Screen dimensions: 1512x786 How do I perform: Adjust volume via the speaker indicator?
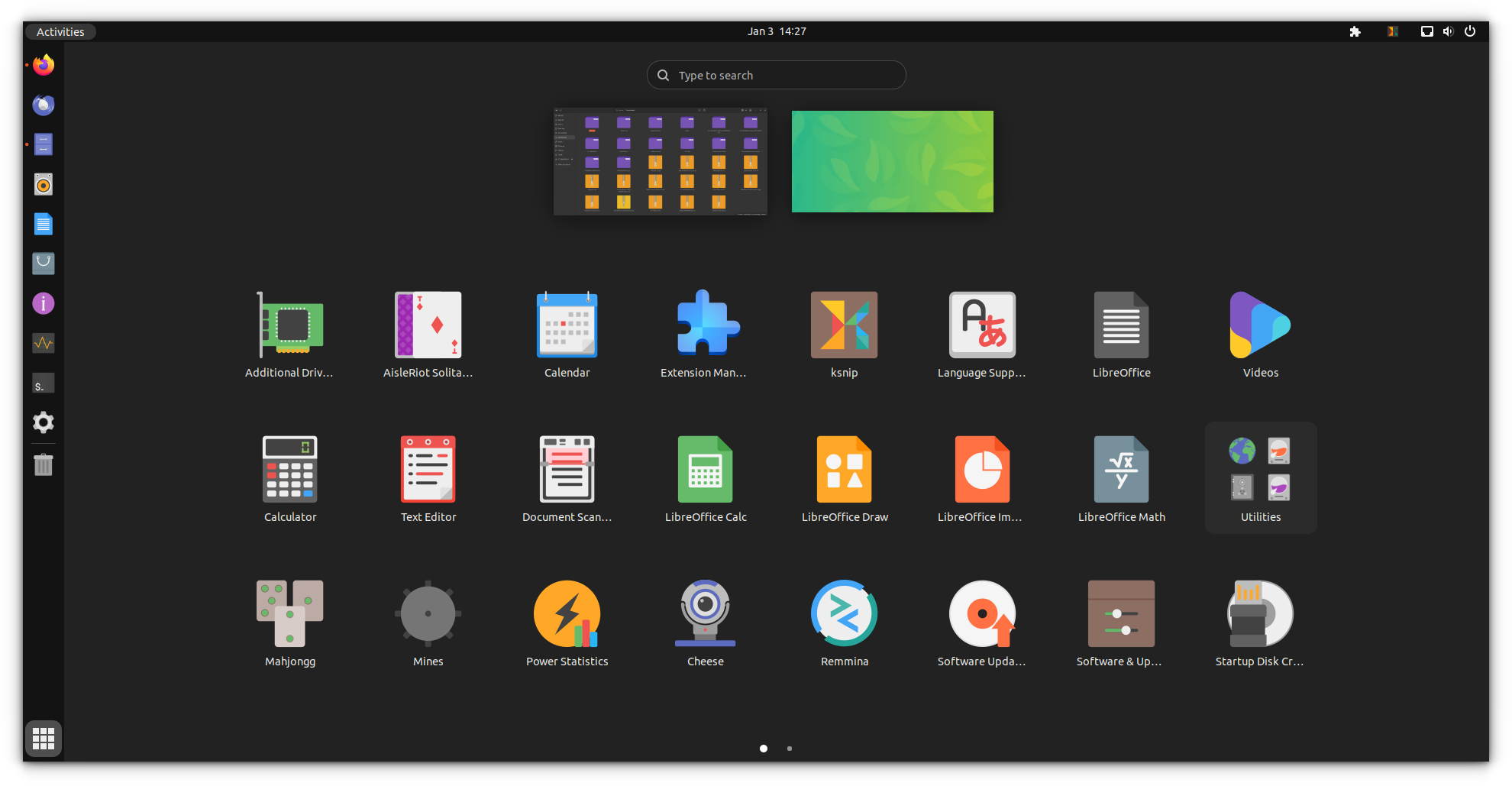click(x=1449, y=31)
